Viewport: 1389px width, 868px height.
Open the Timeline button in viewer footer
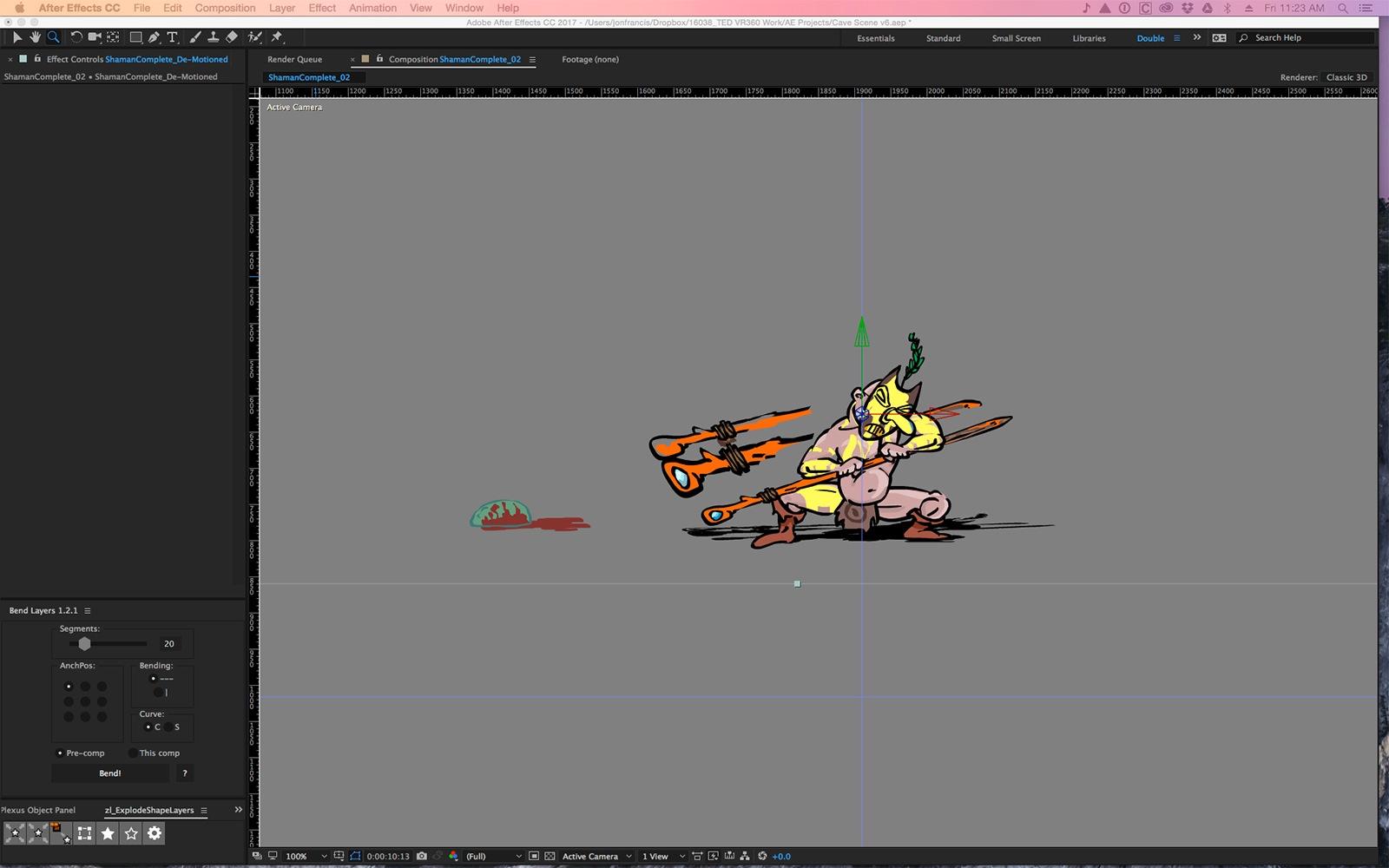point(729,856)
